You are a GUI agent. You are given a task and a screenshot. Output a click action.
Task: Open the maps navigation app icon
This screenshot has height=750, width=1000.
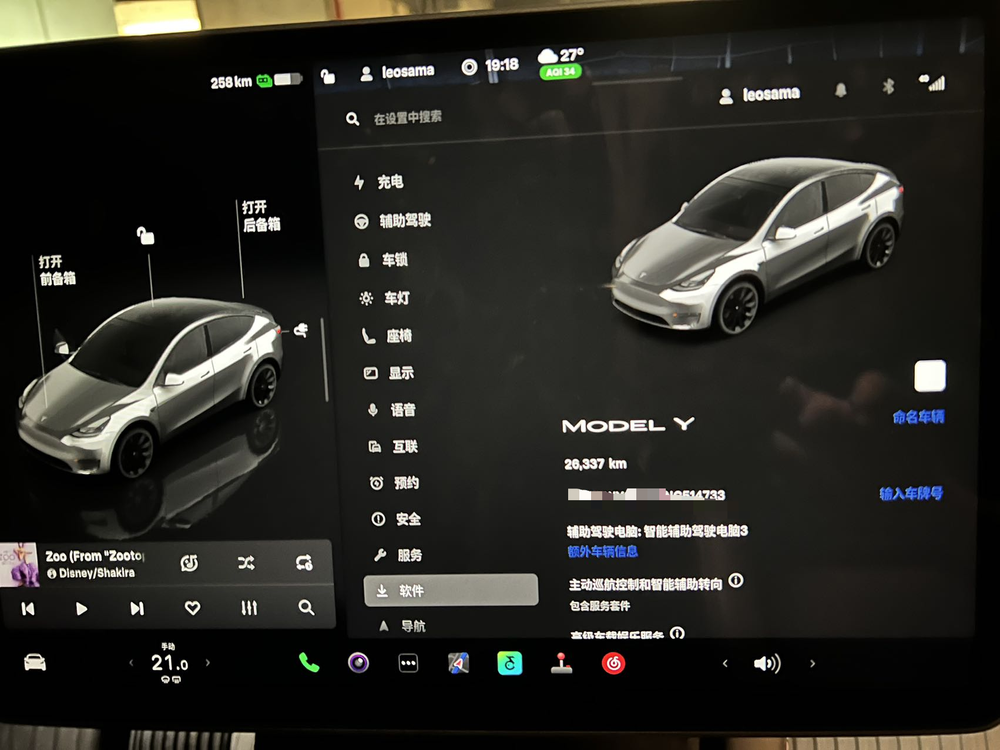459,663
